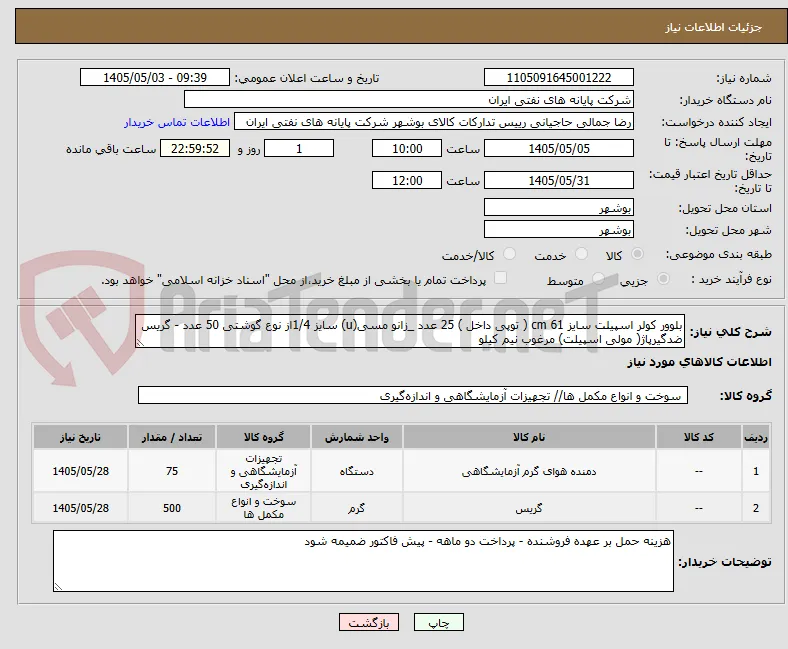The image size is (788, 649).
Task: Click the group cell تجهیزات آزمایشگاهی و اندازه‌گیری
Action: tap(263, 472)
